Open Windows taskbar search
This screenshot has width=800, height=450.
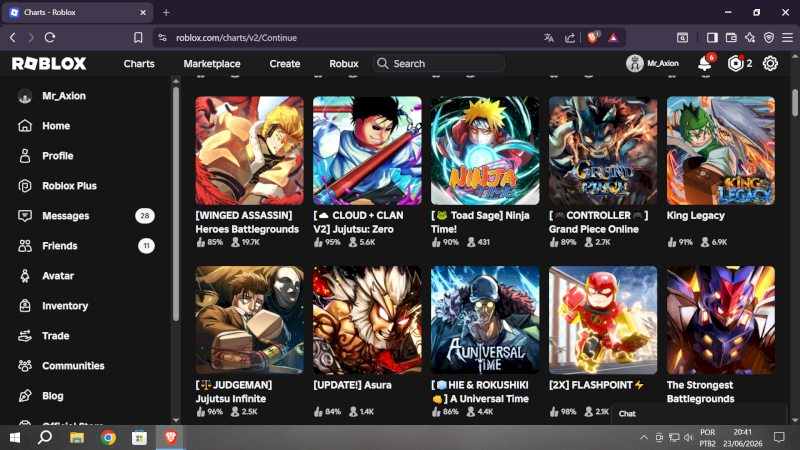tap(45, 438)
